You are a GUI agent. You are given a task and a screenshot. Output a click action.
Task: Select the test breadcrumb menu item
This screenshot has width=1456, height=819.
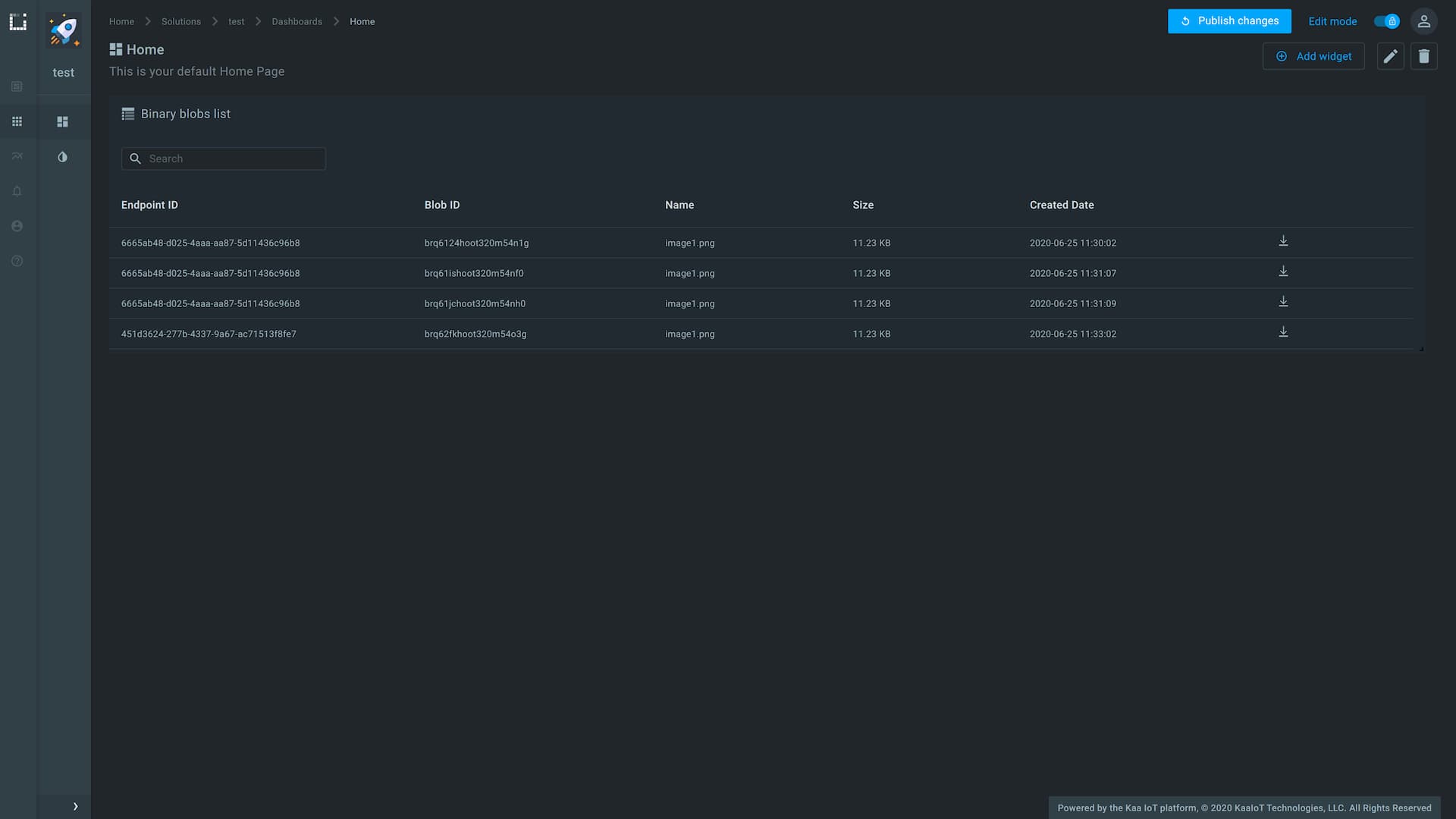[236, 21]
